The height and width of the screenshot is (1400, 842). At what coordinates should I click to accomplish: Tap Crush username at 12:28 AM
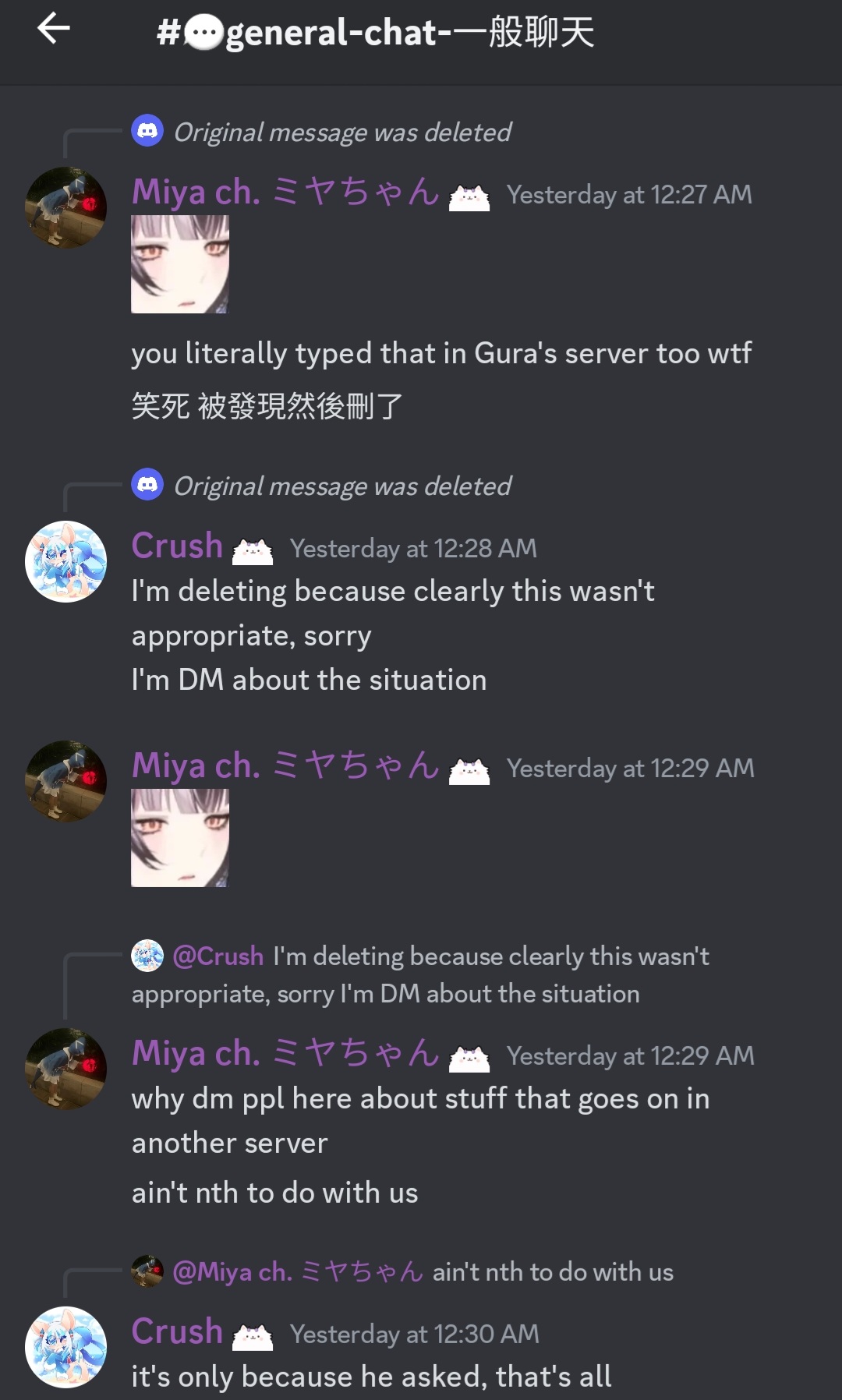[178, 546]
